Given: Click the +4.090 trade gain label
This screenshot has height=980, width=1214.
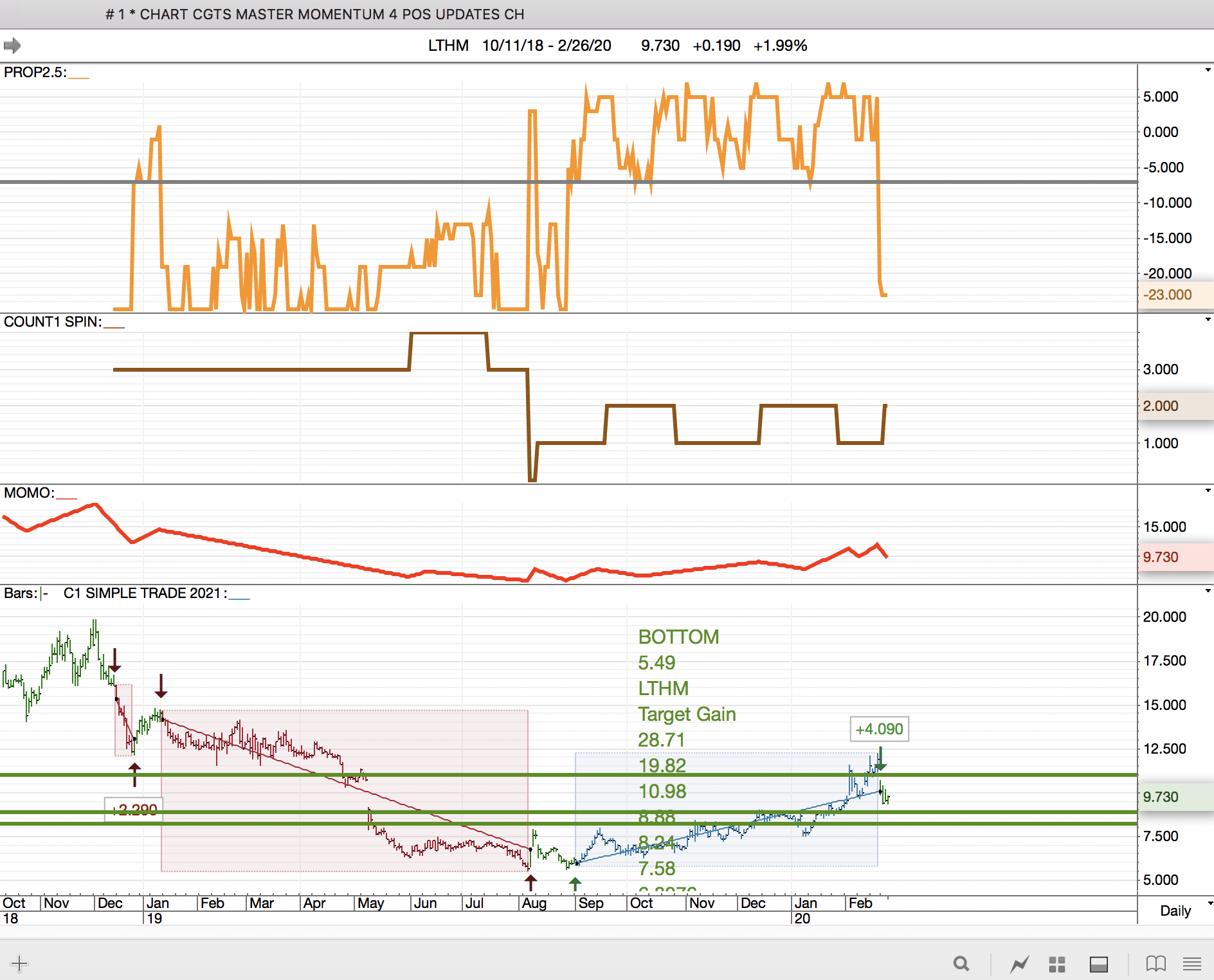Looking at the screenshot, I should coord(879,729).
